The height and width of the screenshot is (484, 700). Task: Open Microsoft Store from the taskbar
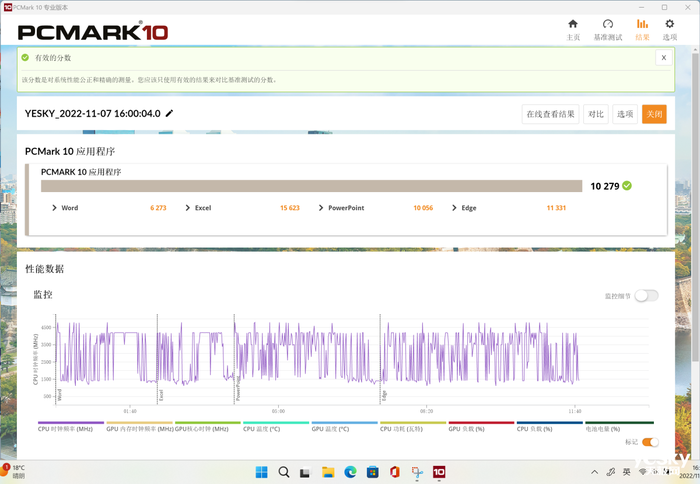point(372,472)
